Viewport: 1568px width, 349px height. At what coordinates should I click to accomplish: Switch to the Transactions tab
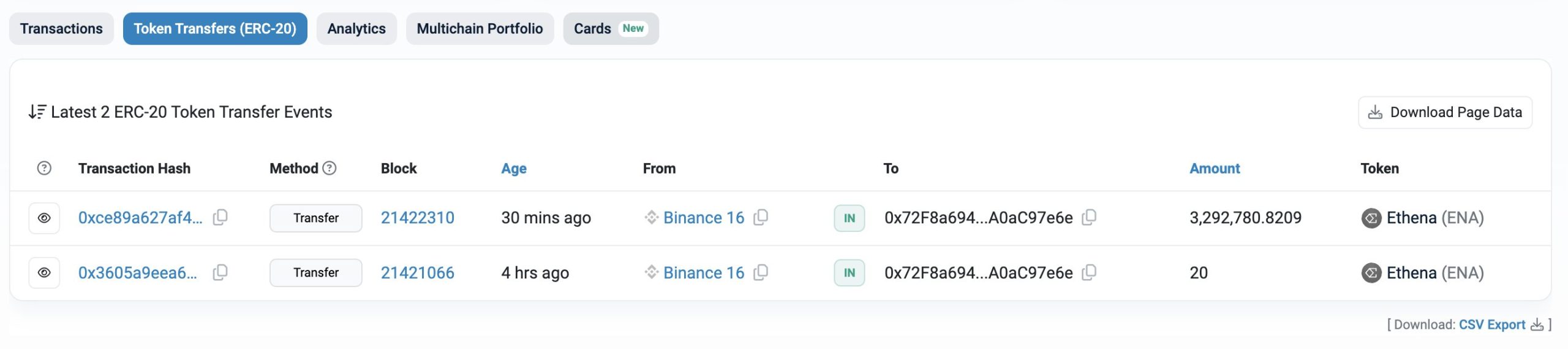pyautogui.click(x=61, y=29)
